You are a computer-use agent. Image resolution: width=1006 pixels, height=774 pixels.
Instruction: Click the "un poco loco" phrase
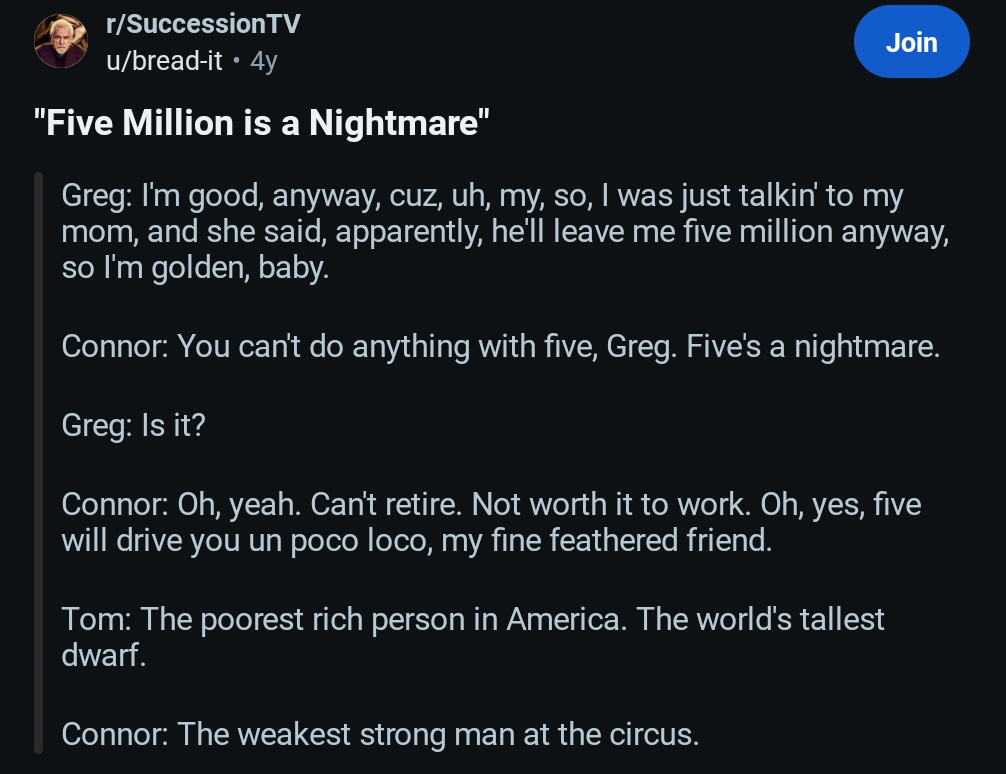331,541
